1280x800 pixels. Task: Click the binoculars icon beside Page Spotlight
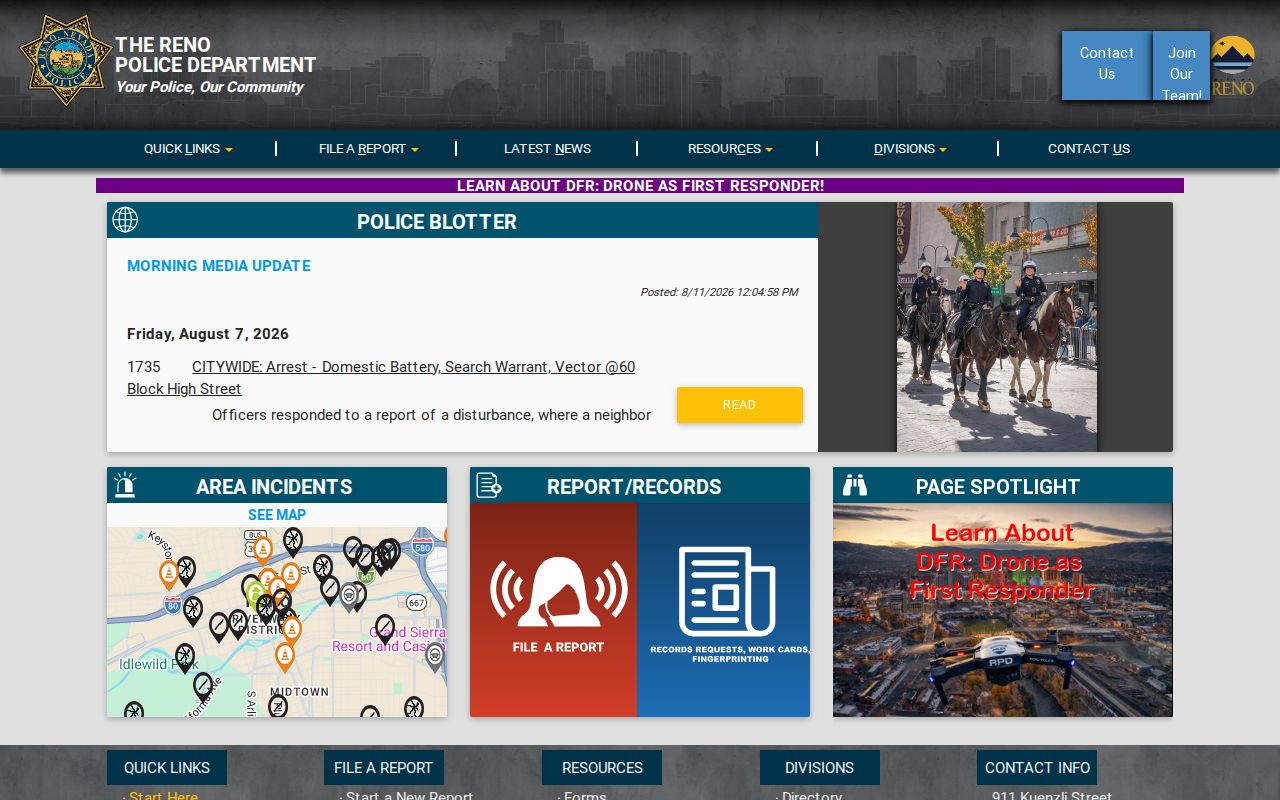click(855, 486)
